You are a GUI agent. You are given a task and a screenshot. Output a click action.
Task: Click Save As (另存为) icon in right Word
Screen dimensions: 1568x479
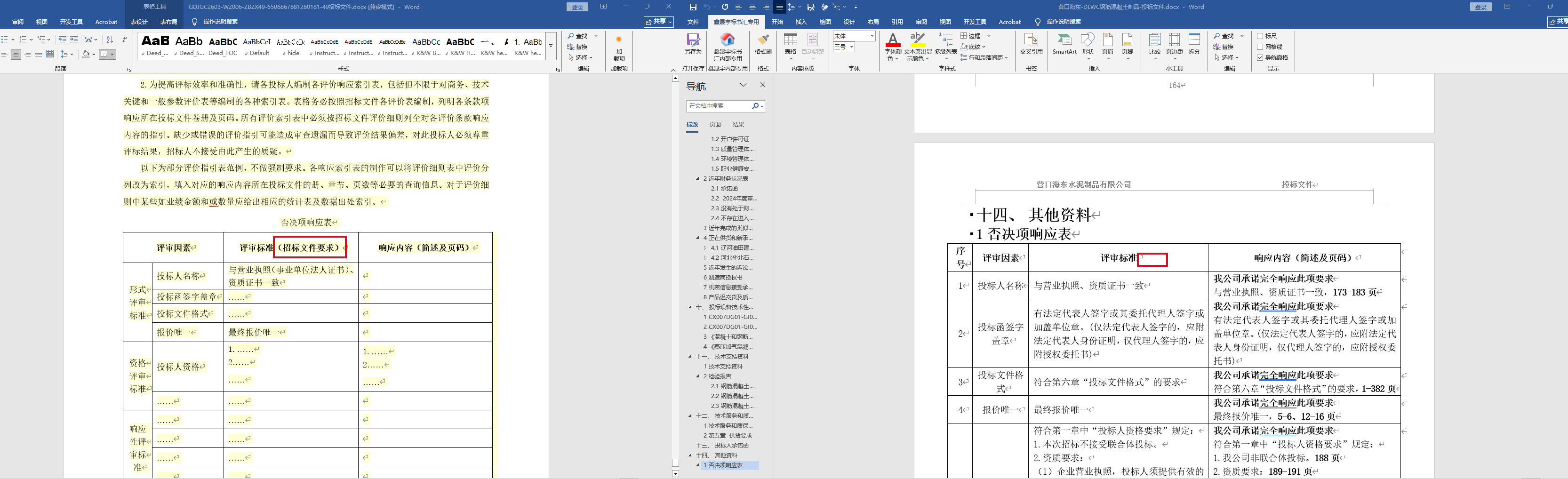[693, 44]
